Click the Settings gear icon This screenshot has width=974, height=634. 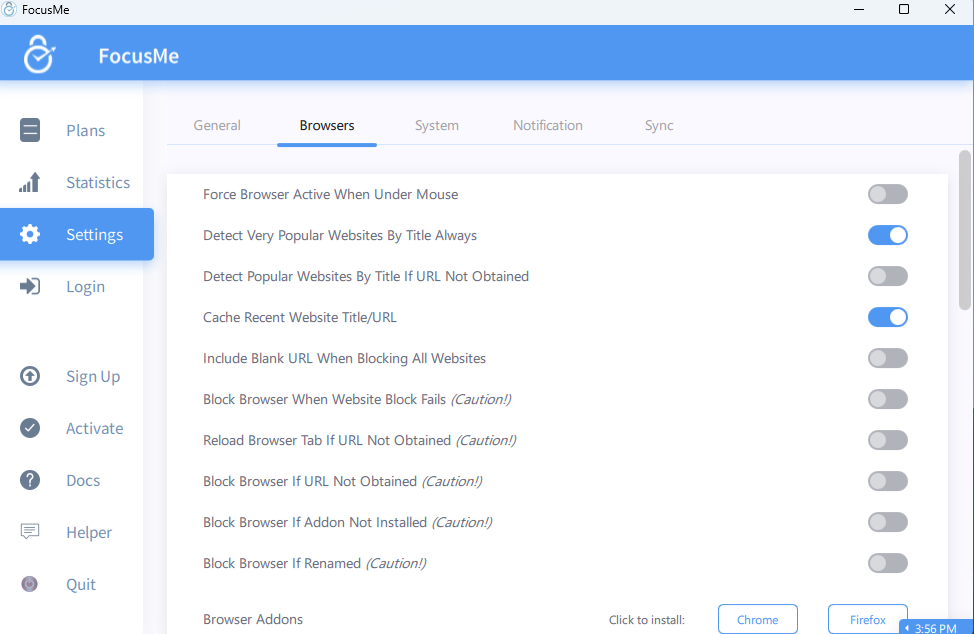[x=30, y=234]
